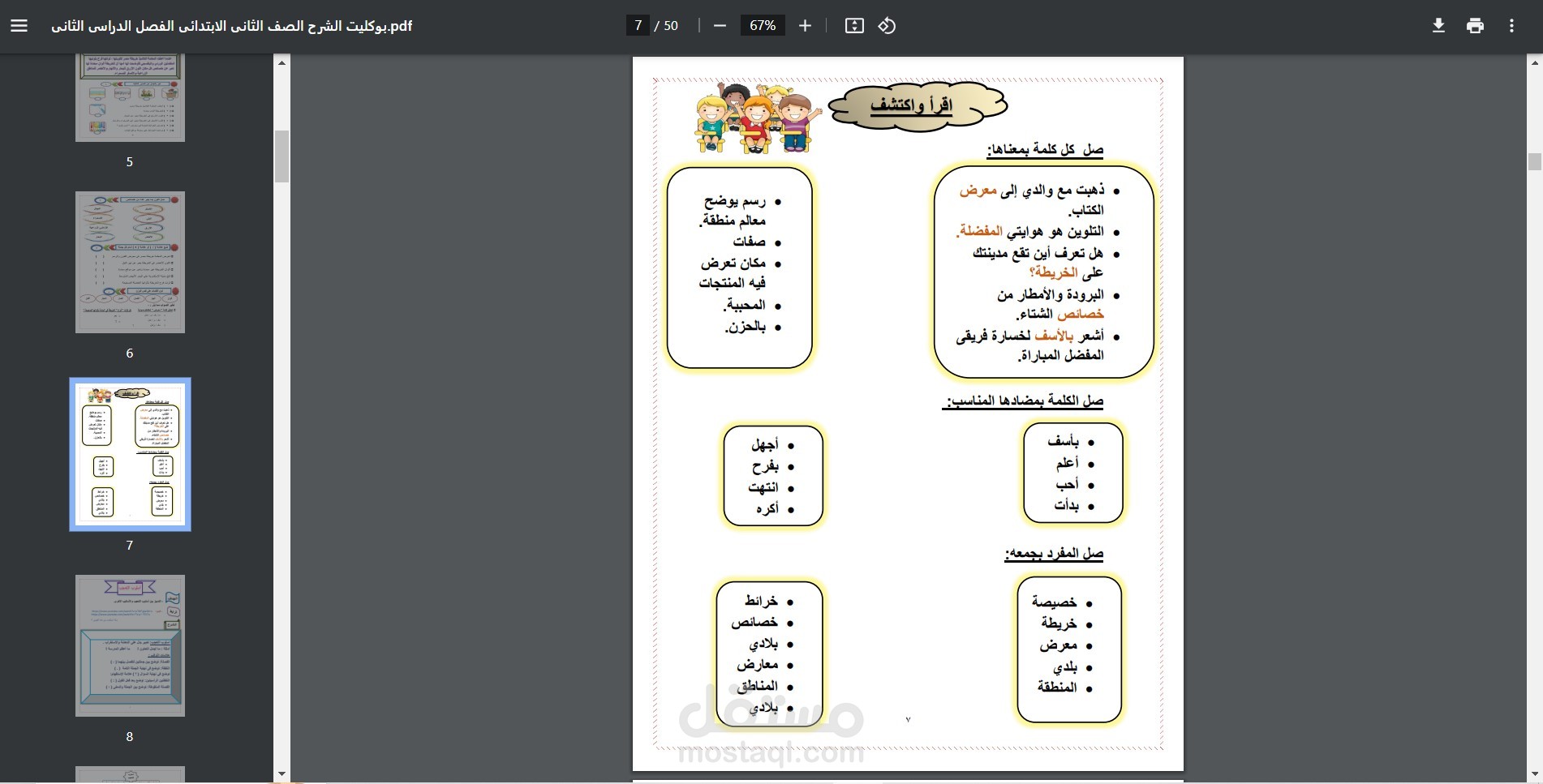Click the singular word 'بلدي'
1543x784 pixels.
tap(1065, 667)
